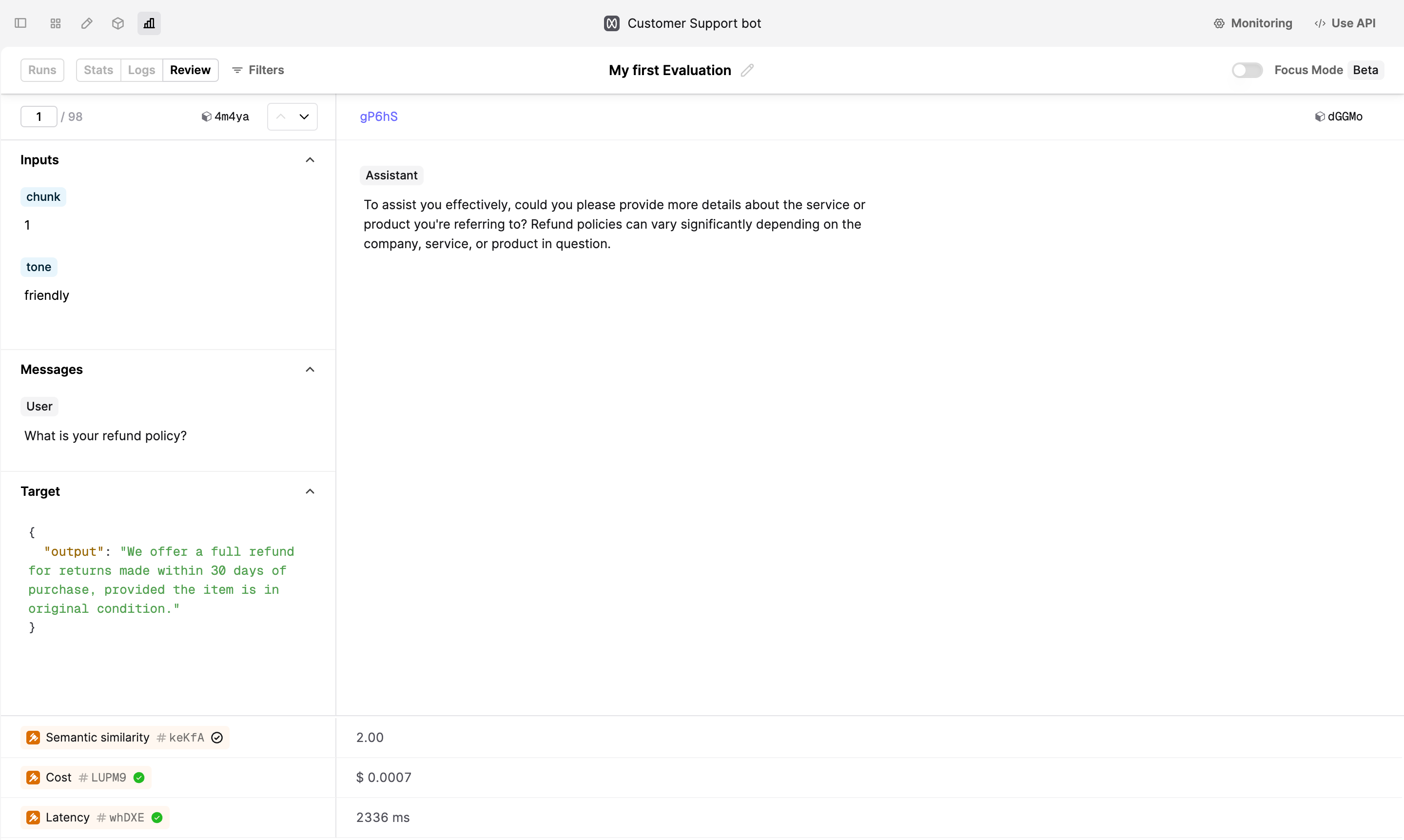Click the cube icon next to dGGMo
The width and height of the screenshot is (1404, 840).
tap(1320, 117)
